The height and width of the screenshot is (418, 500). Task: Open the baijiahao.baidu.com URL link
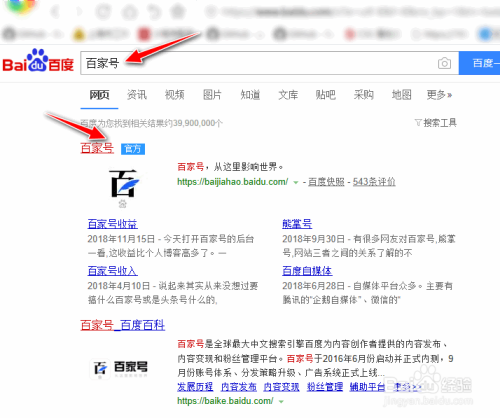point(232,182)
